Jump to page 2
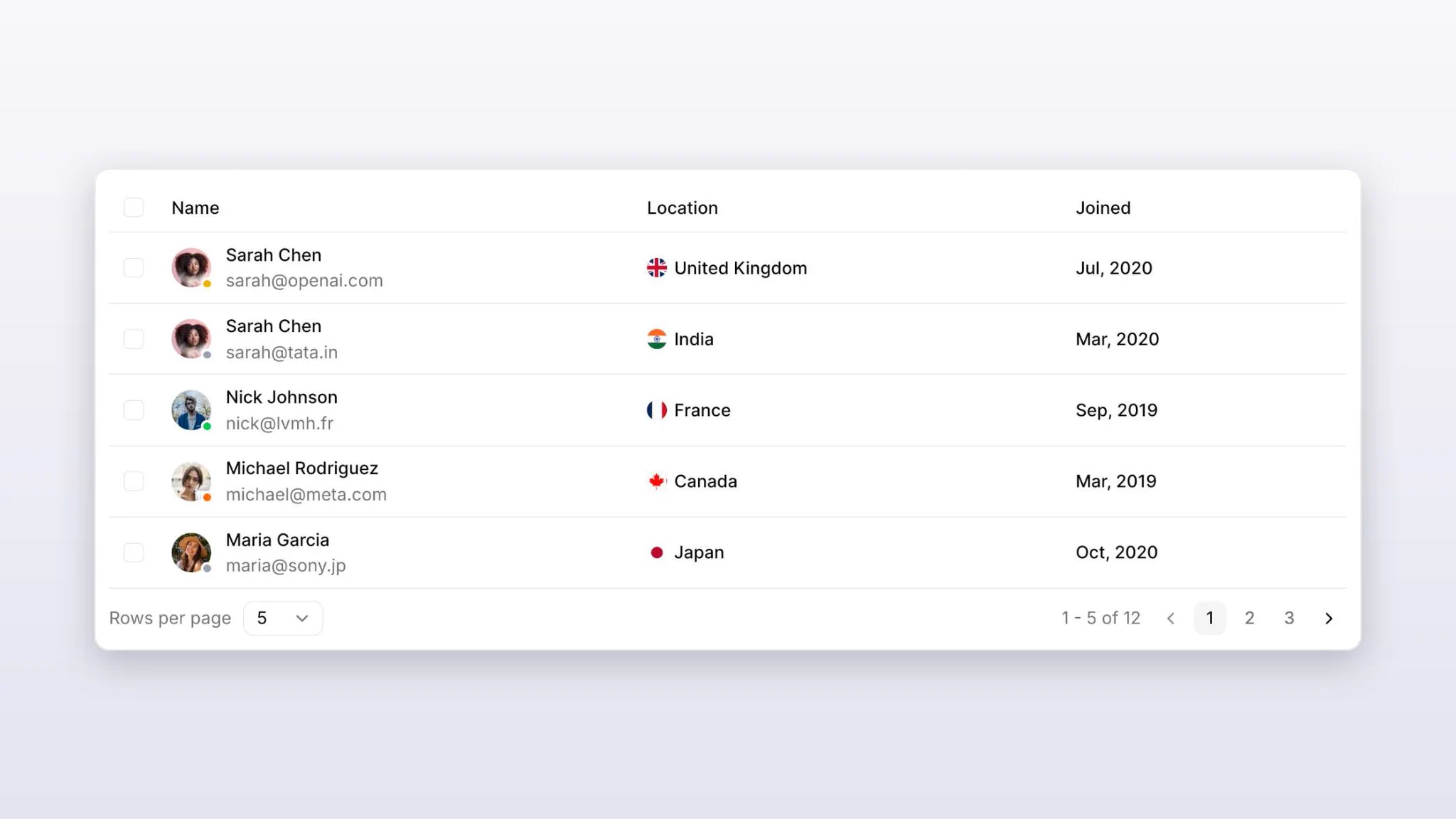The width and height of the screenshot is (1456, 819). (x=1249, y=619)
